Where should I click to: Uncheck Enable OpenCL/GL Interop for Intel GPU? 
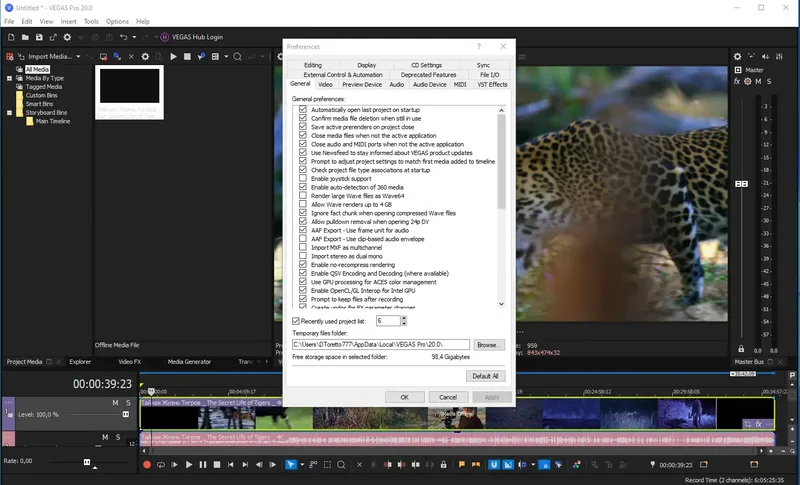coord(303,291)
